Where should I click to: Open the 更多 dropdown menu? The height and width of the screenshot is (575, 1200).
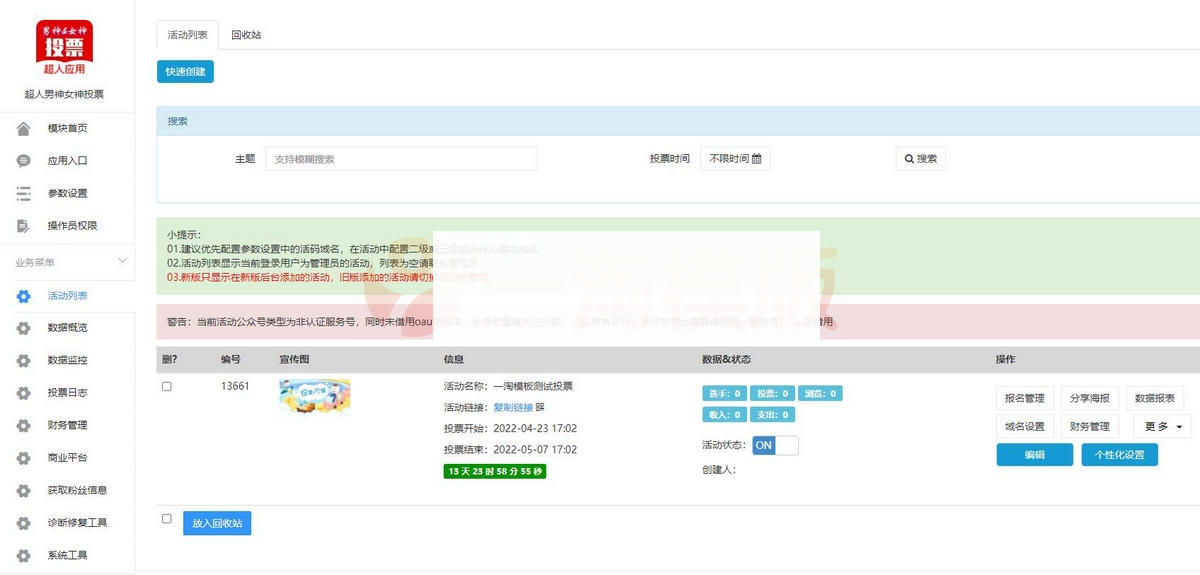click(x=1161, y=427)
